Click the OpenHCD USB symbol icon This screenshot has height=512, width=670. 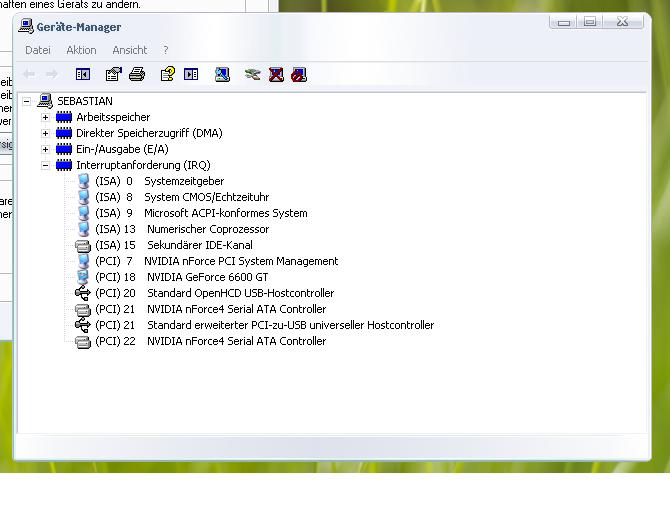[x=83, y=293]
